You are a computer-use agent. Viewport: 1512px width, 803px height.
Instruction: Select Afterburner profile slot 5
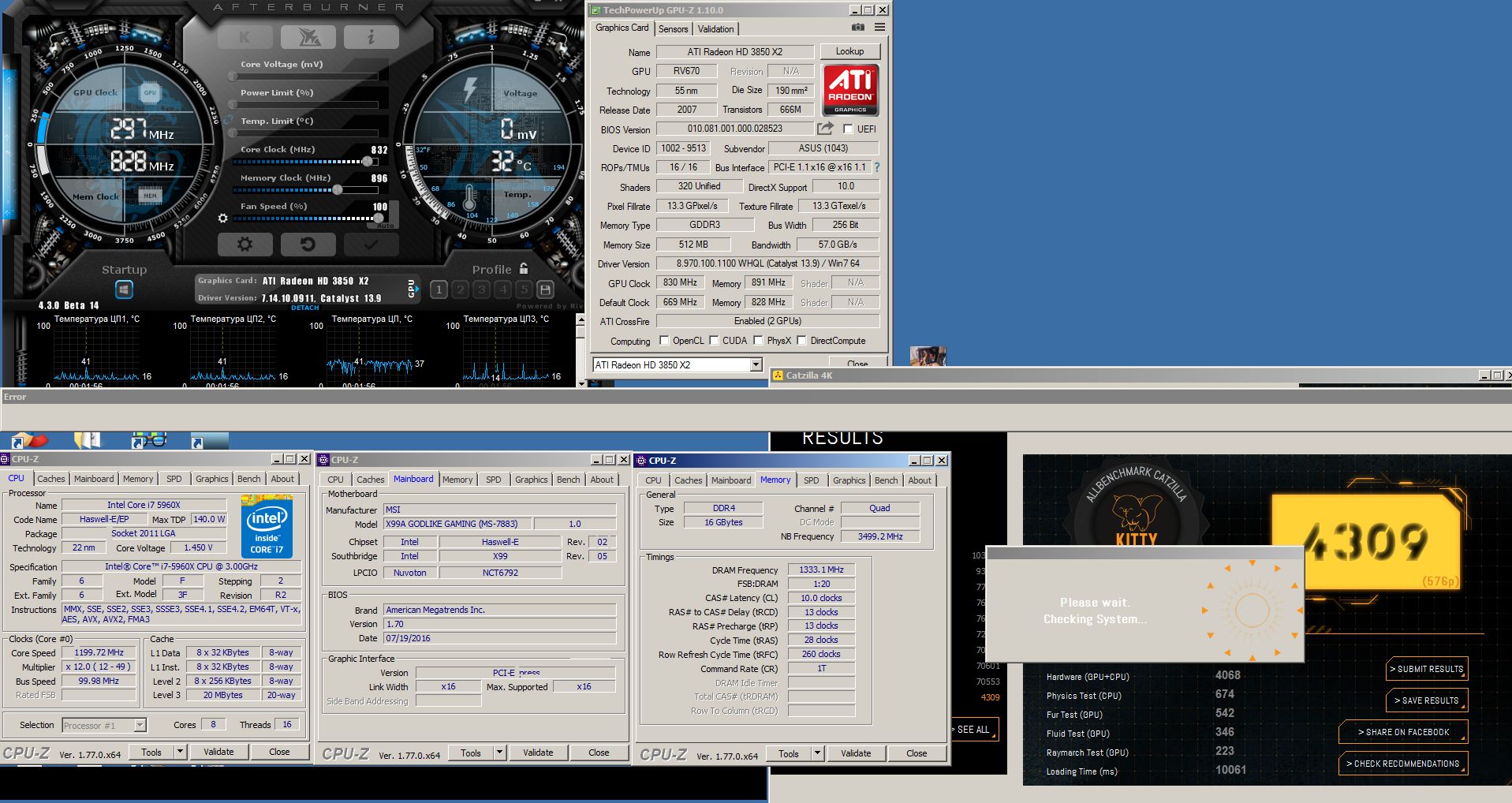click(524, 289)
